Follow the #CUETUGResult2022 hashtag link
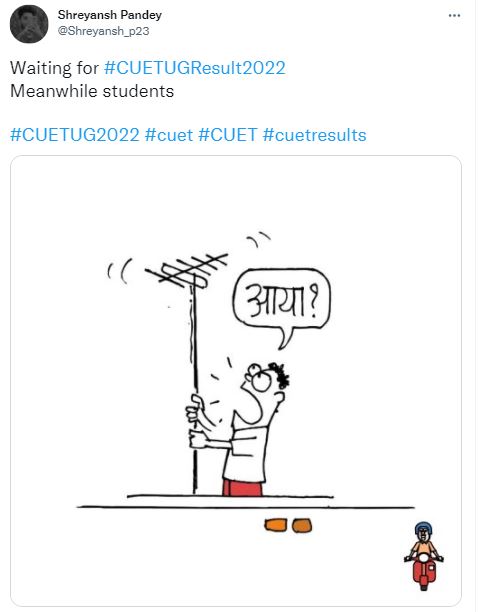Viewport: 479px width, 612px height. point(195,68)
